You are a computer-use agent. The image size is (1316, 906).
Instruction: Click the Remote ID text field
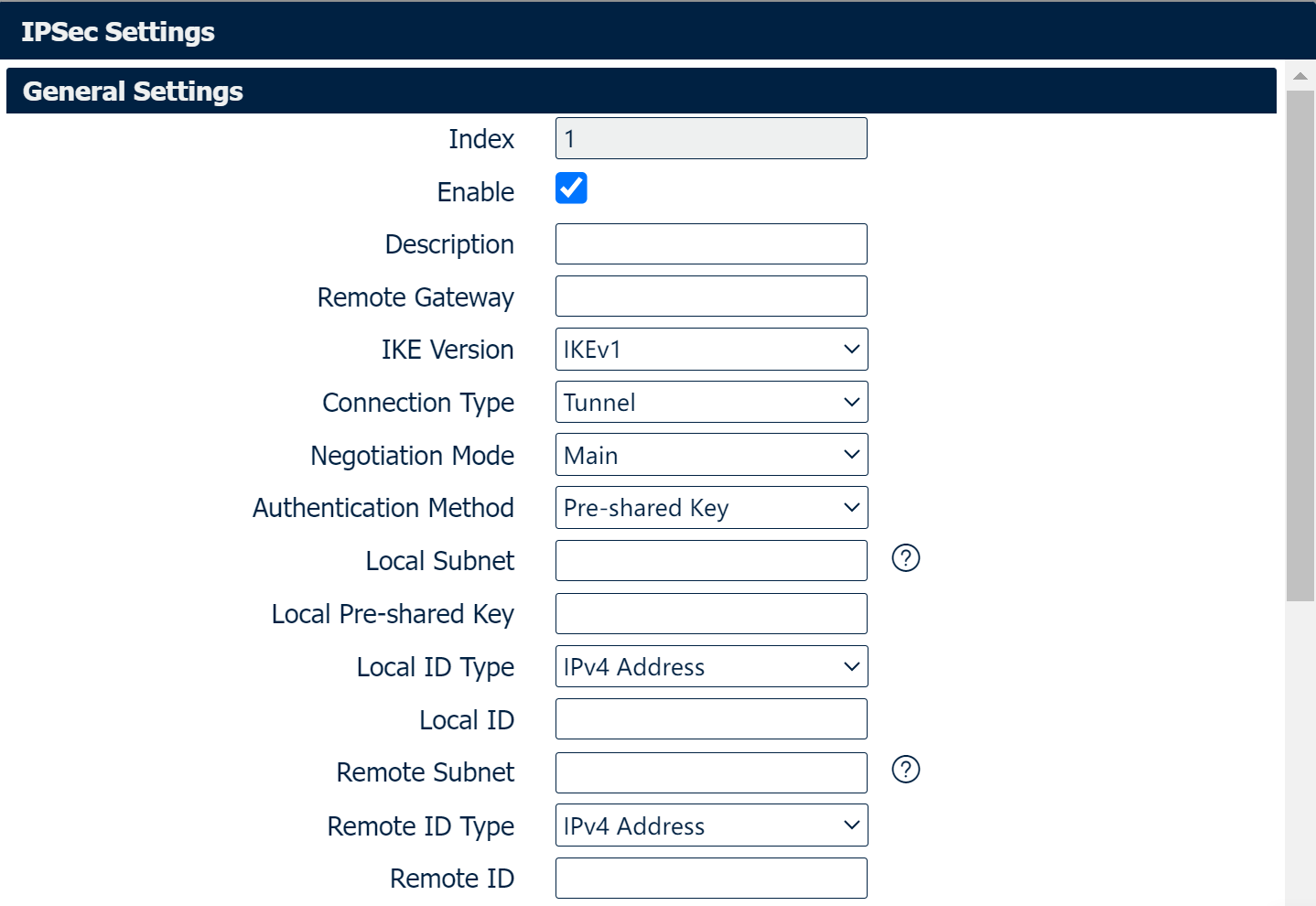coord(711,879)
